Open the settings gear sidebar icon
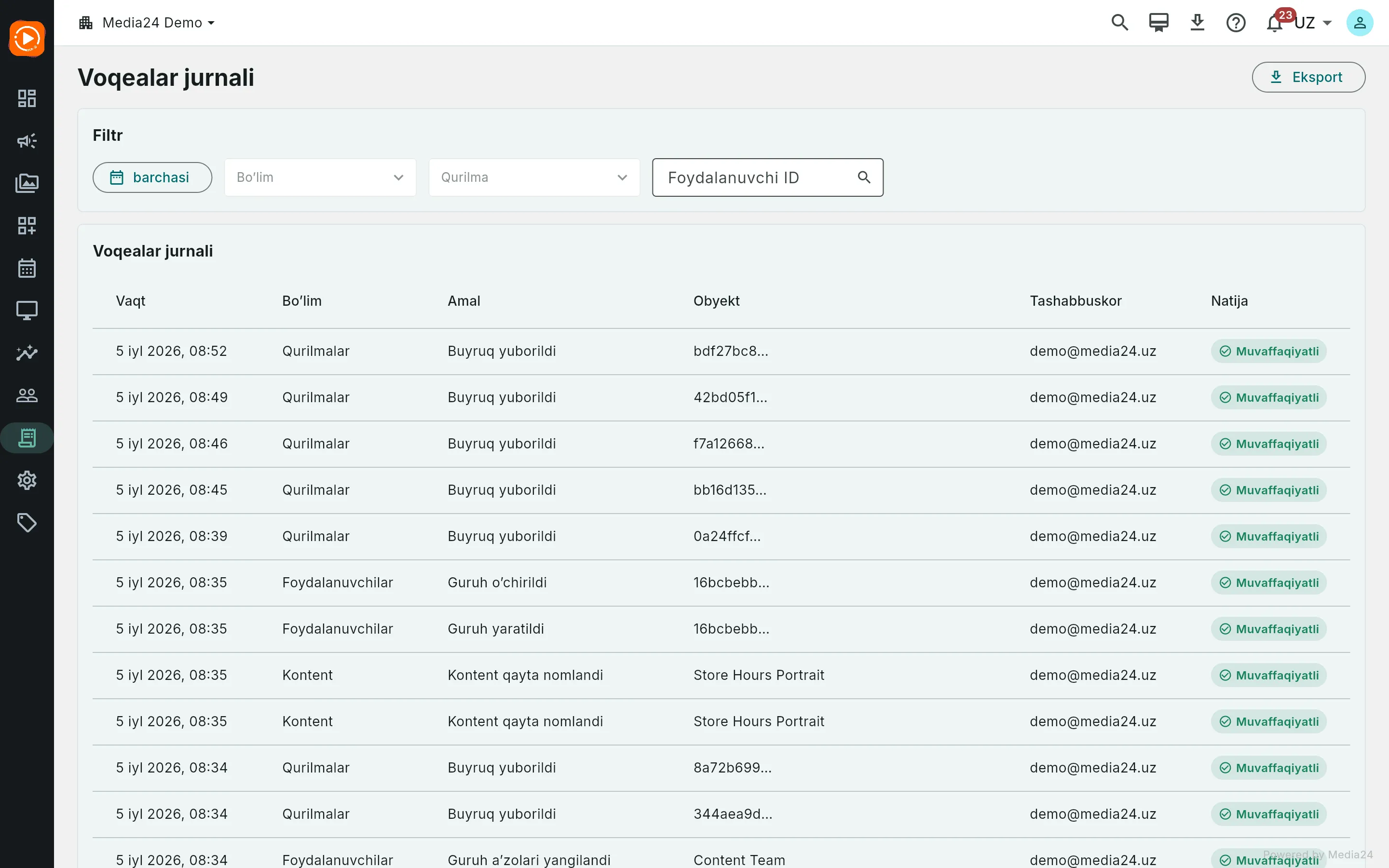The image size is (1389, 868). tap(27, 480)
